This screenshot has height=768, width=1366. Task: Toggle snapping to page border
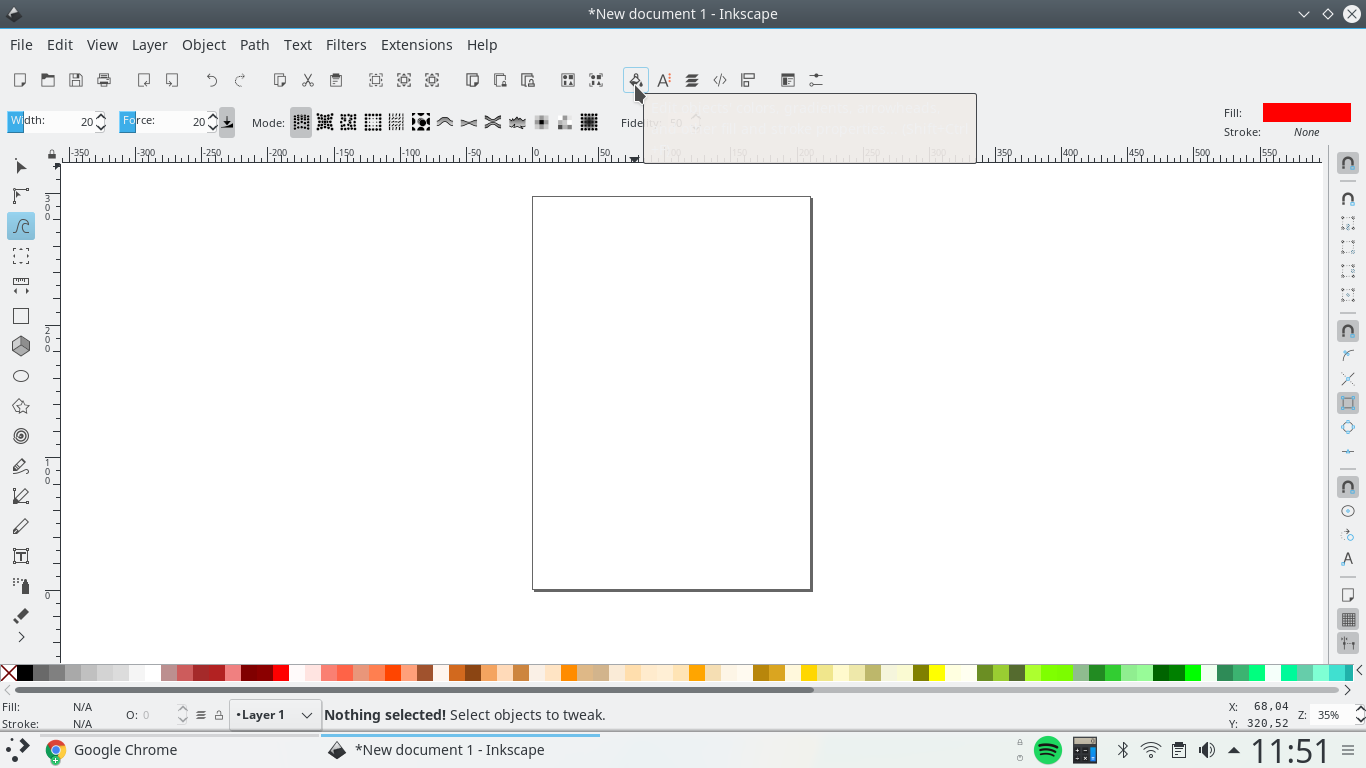1348,595
